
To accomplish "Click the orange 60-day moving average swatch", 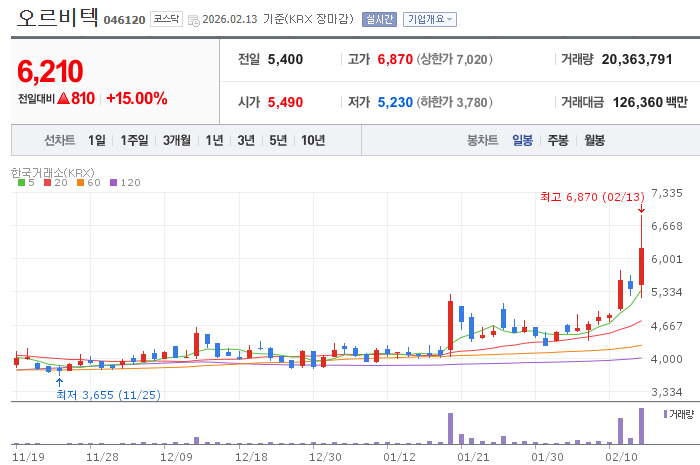I will click(x=80, y=183).
